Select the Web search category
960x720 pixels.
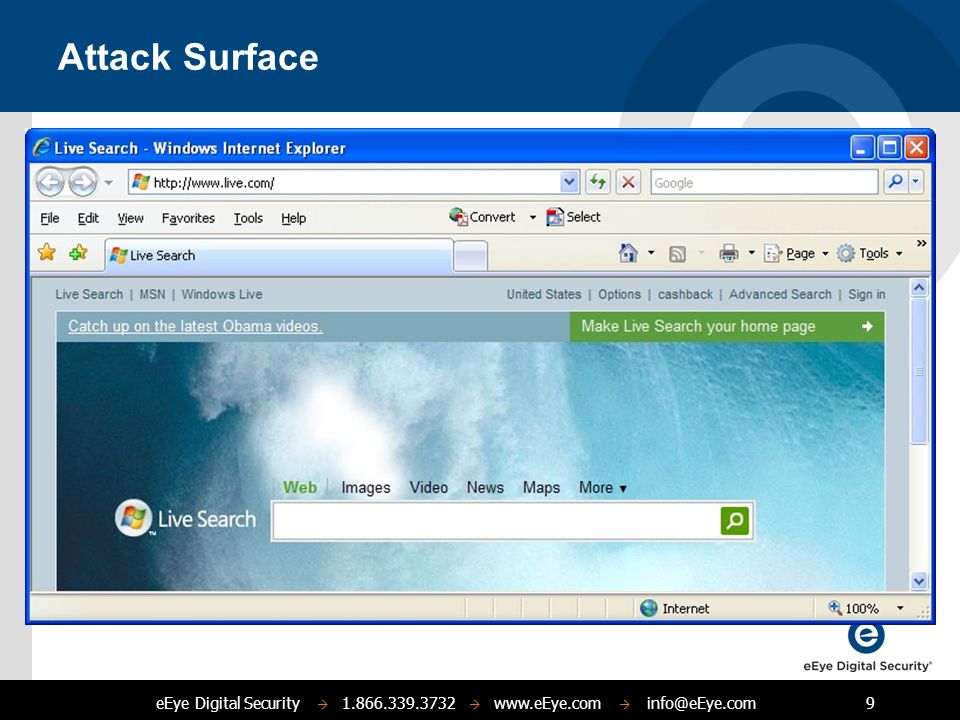pos(299,487)
